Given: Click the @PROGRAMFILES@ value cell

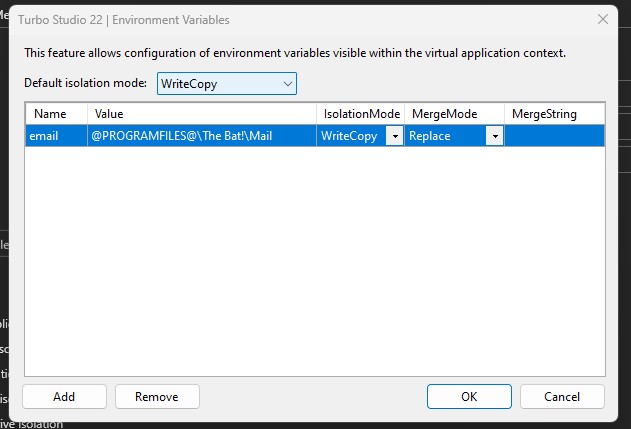Looking at the screenshot, I should (202, 136).
